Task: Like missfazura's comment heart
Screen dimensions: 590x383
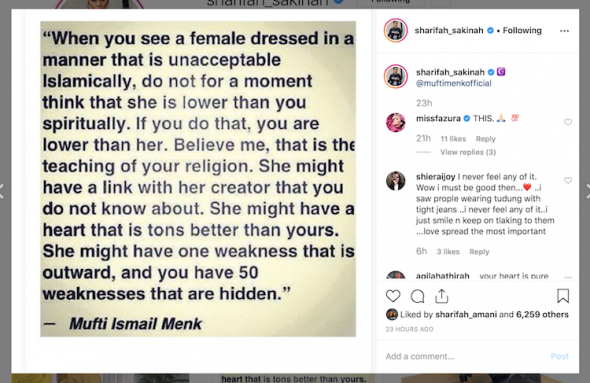Action: [568, 122]
